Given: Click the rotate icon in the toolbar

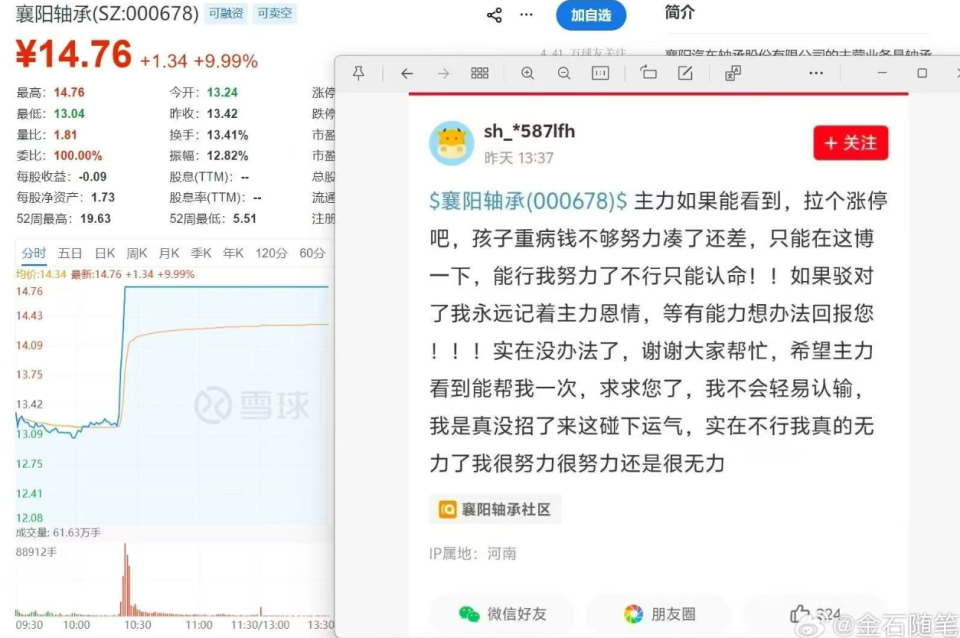Looking at the screenshot, I should tap(650, 72).
